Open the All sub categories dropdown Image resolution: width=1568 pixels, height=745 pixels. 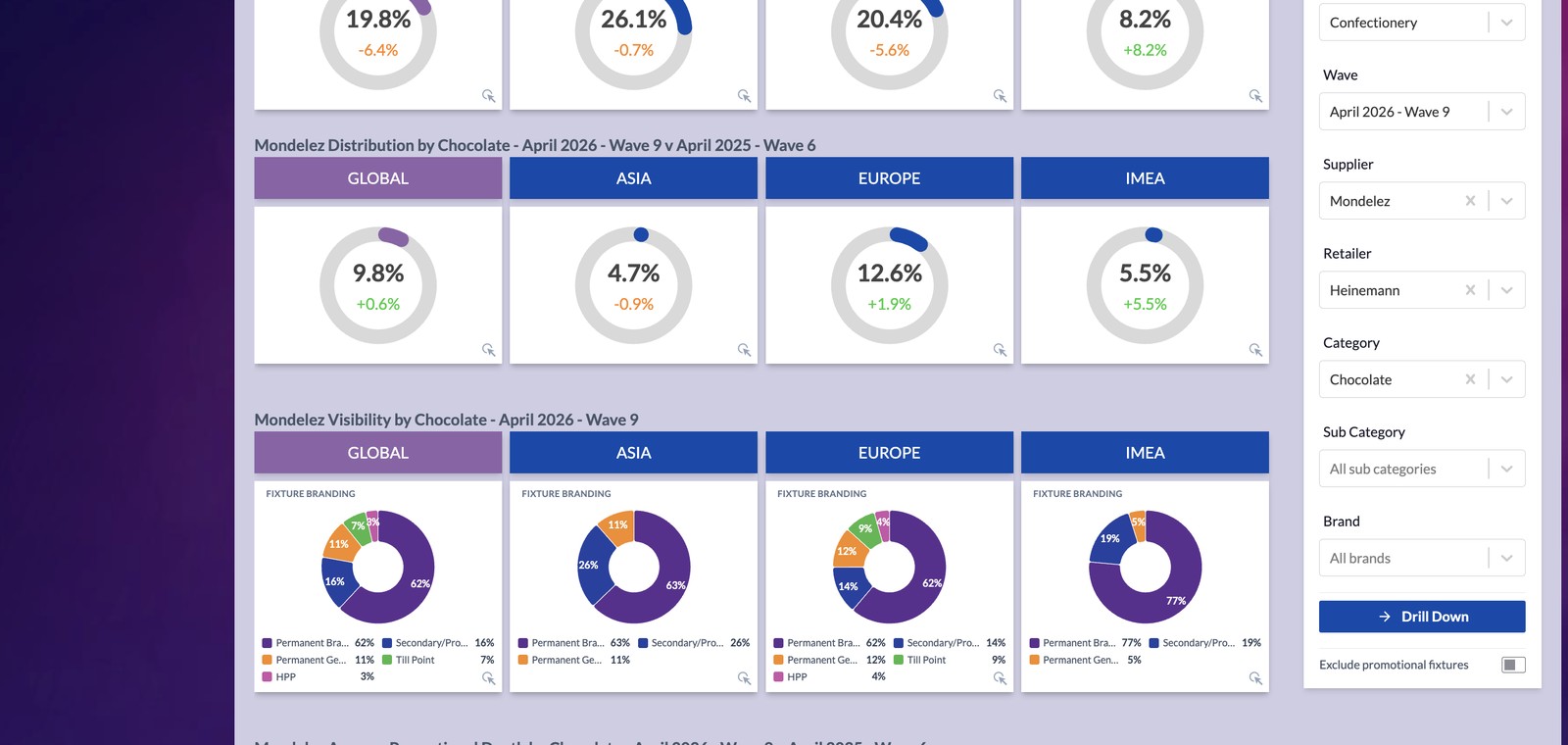(x=1422, y=469)
